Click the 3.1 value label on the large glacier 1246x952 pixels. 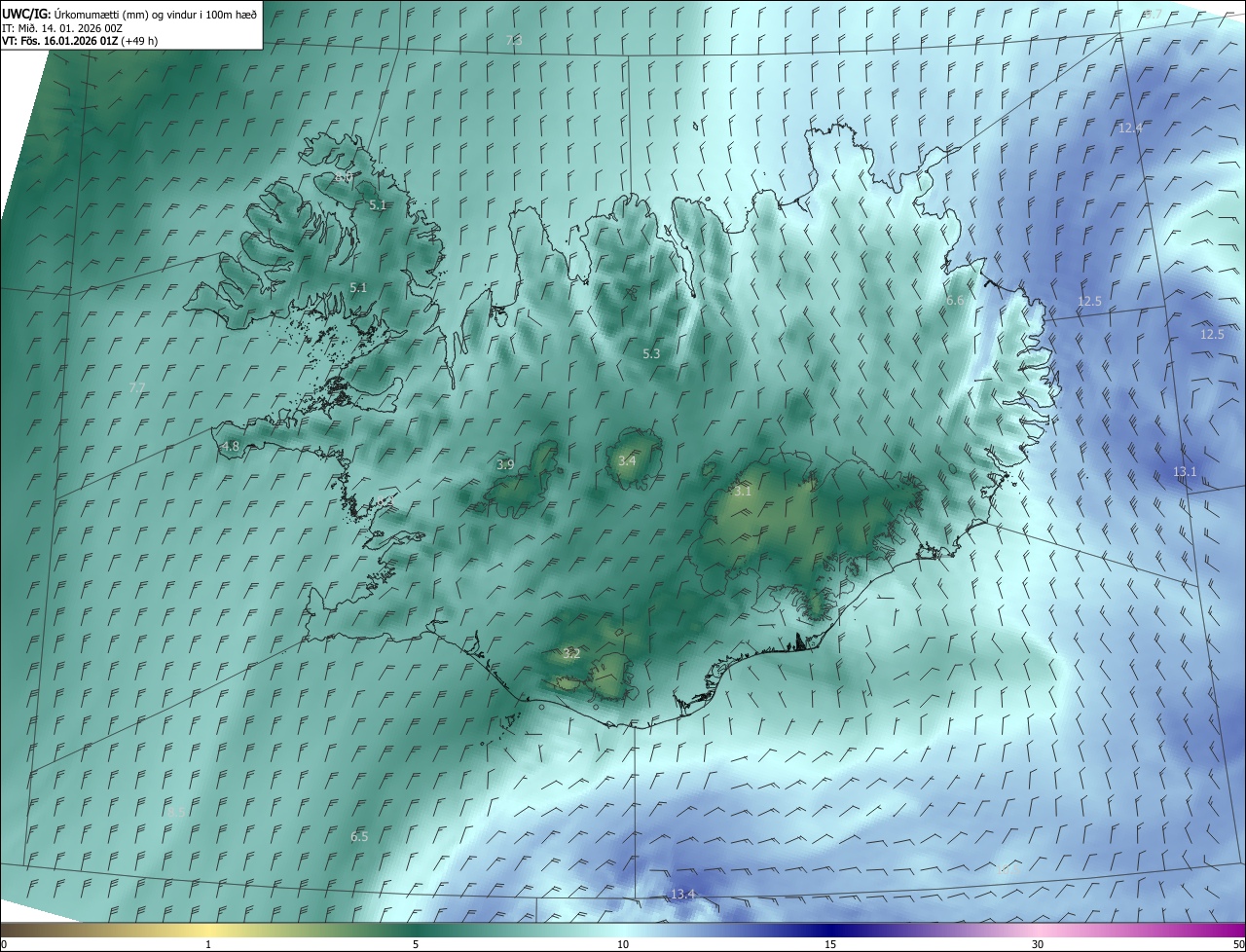743,492
